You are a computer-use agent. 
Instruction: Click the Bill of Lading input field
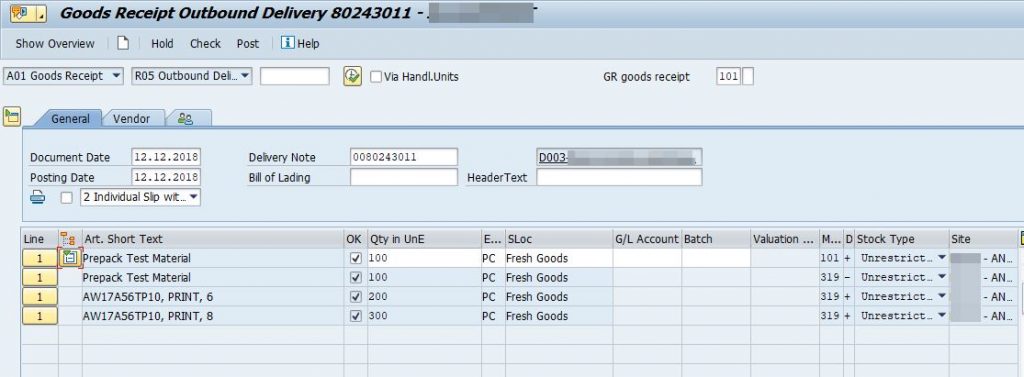(404, 177)
